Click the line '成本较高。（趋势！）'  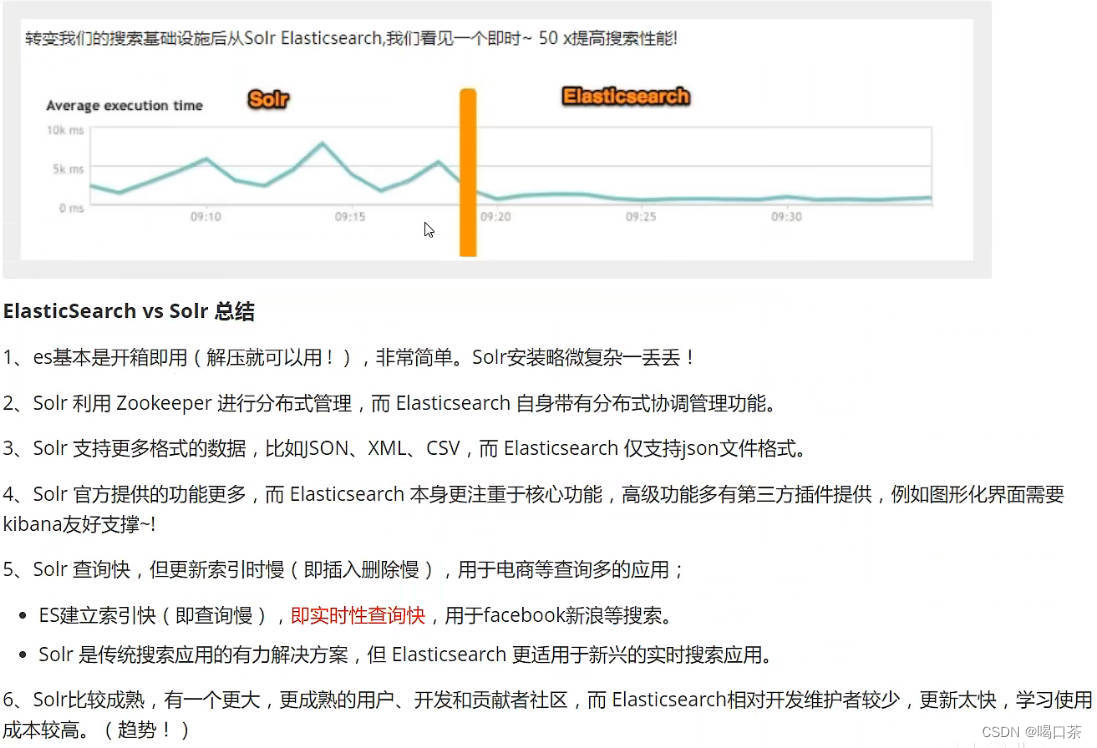[96, 730]
